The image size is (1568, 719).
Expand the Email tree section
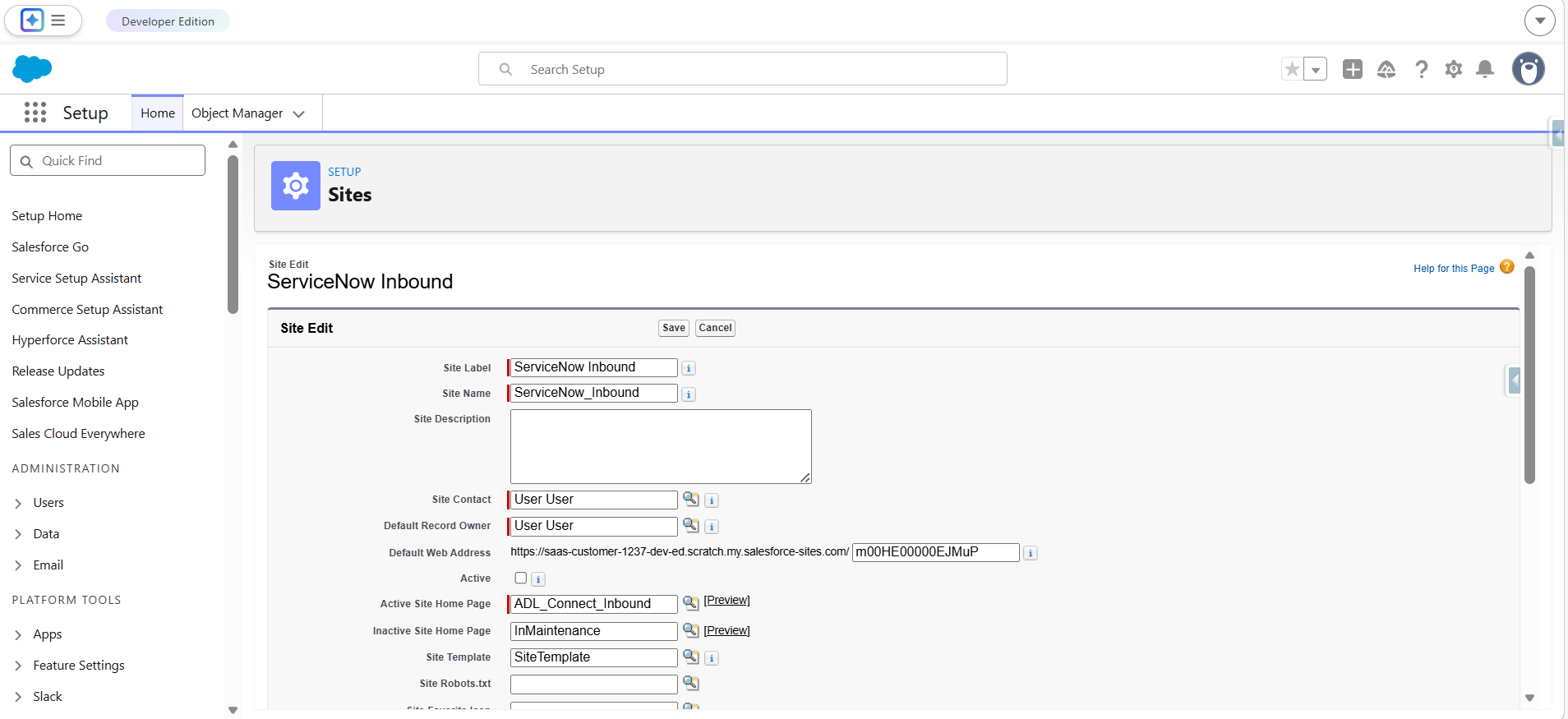tap(18, 565)
